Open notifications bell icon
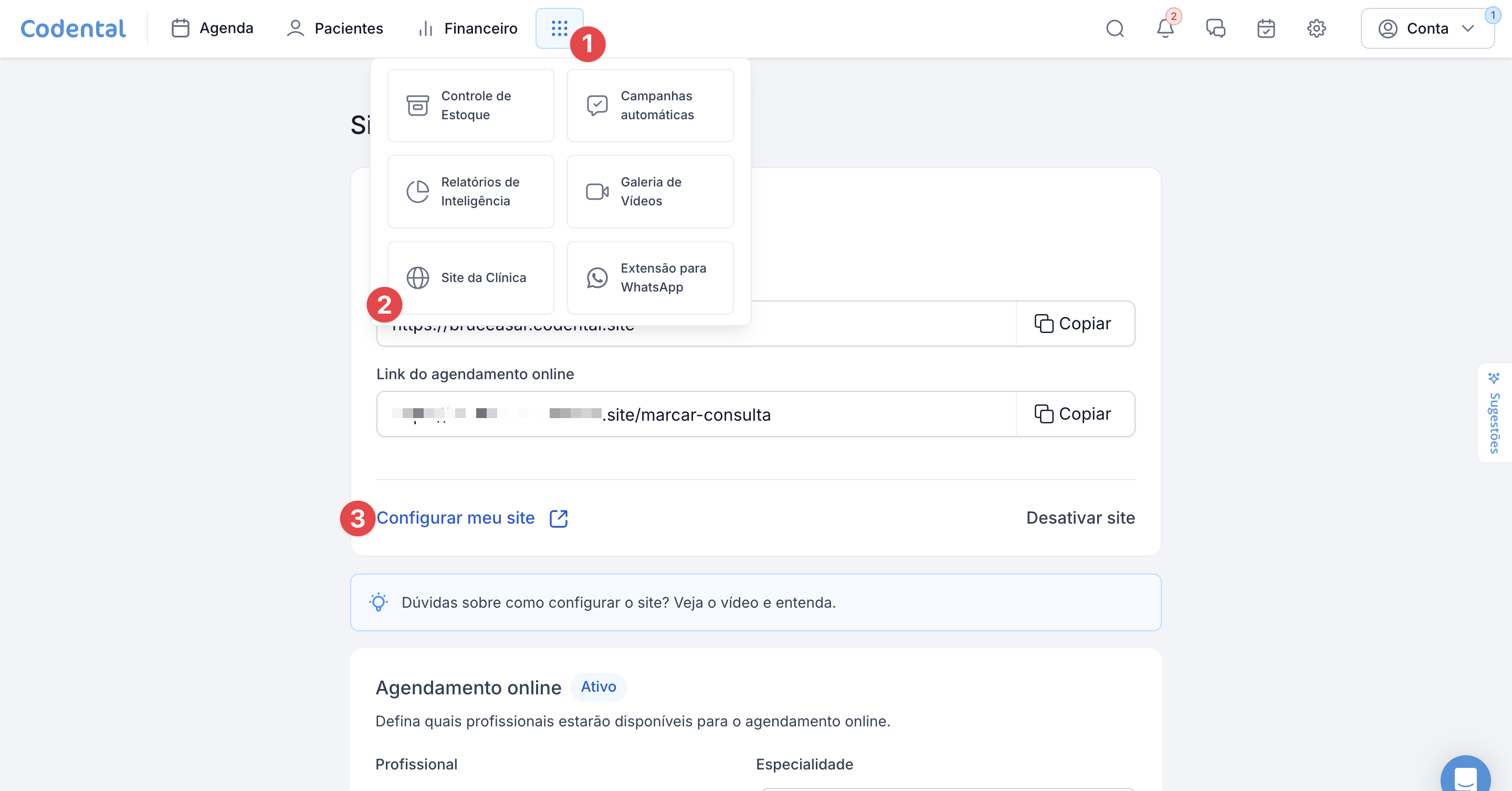The image size is (1512, 791). click(1165, 28)
